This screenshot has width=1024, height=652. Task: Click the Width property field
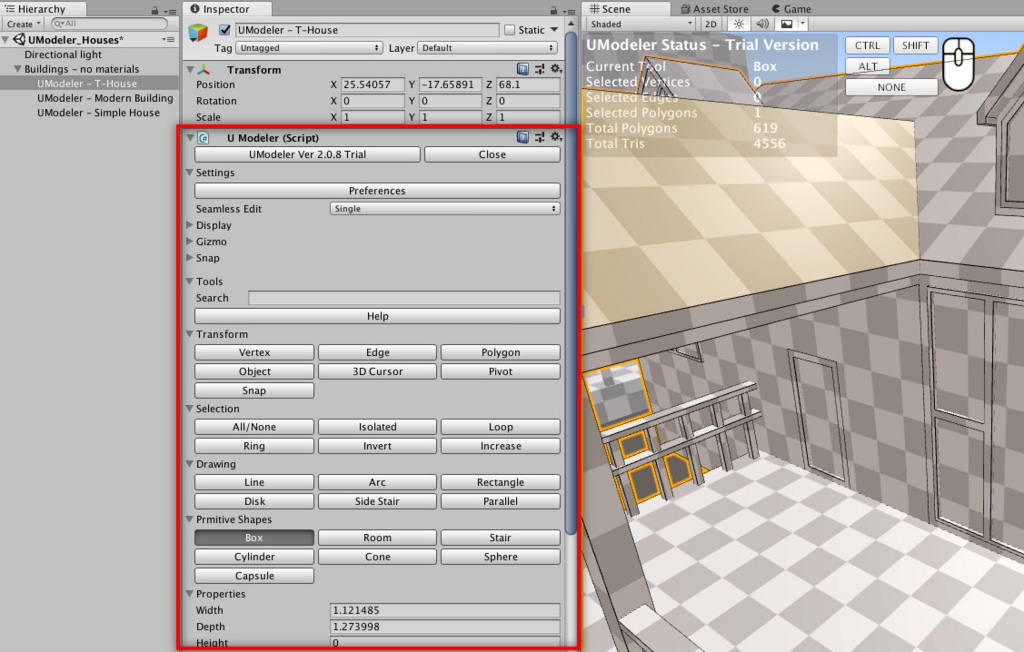pos(445,610)
